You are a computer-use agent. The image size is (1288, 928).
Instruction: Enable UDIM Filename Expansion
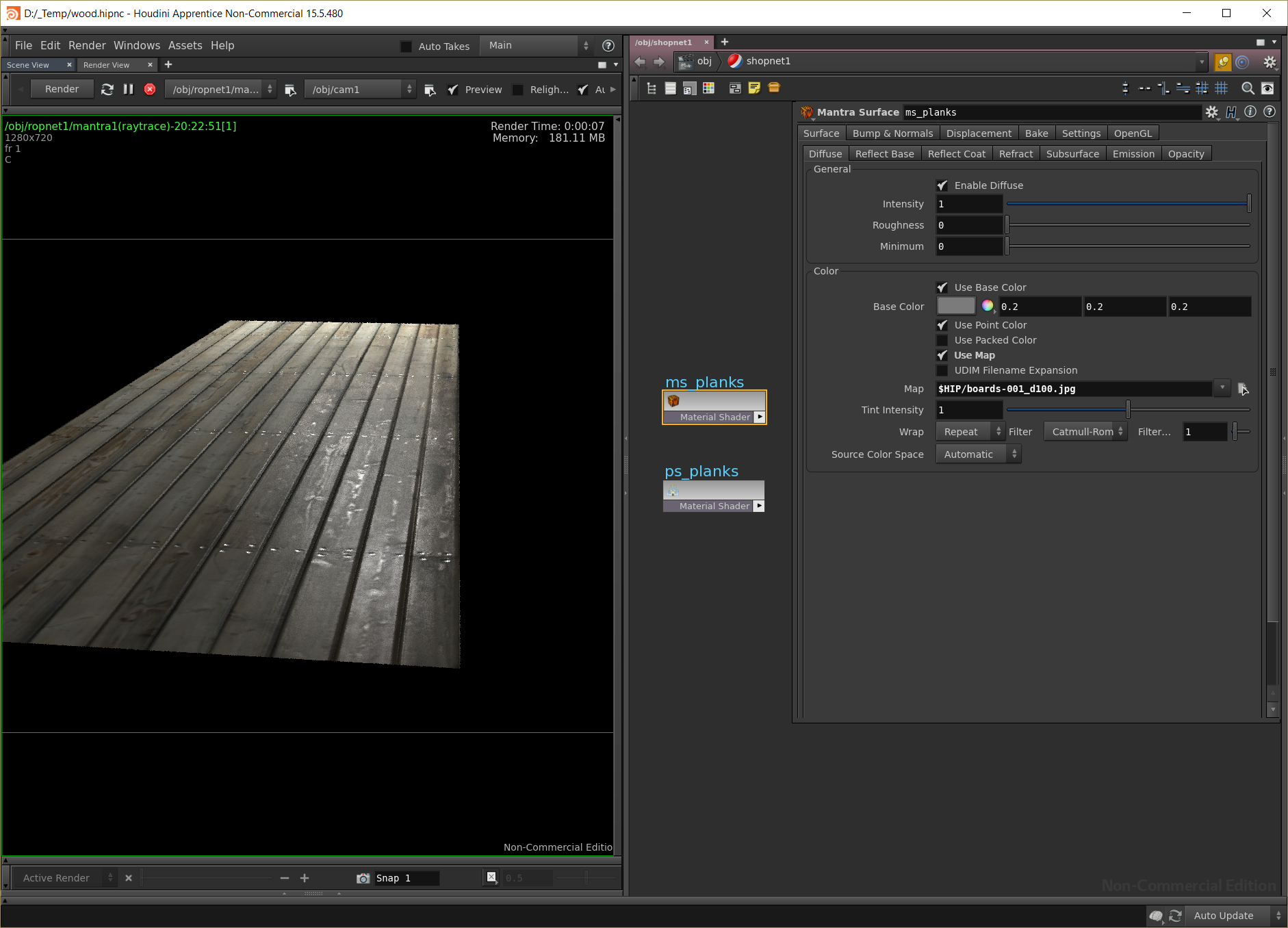point(942,370)
